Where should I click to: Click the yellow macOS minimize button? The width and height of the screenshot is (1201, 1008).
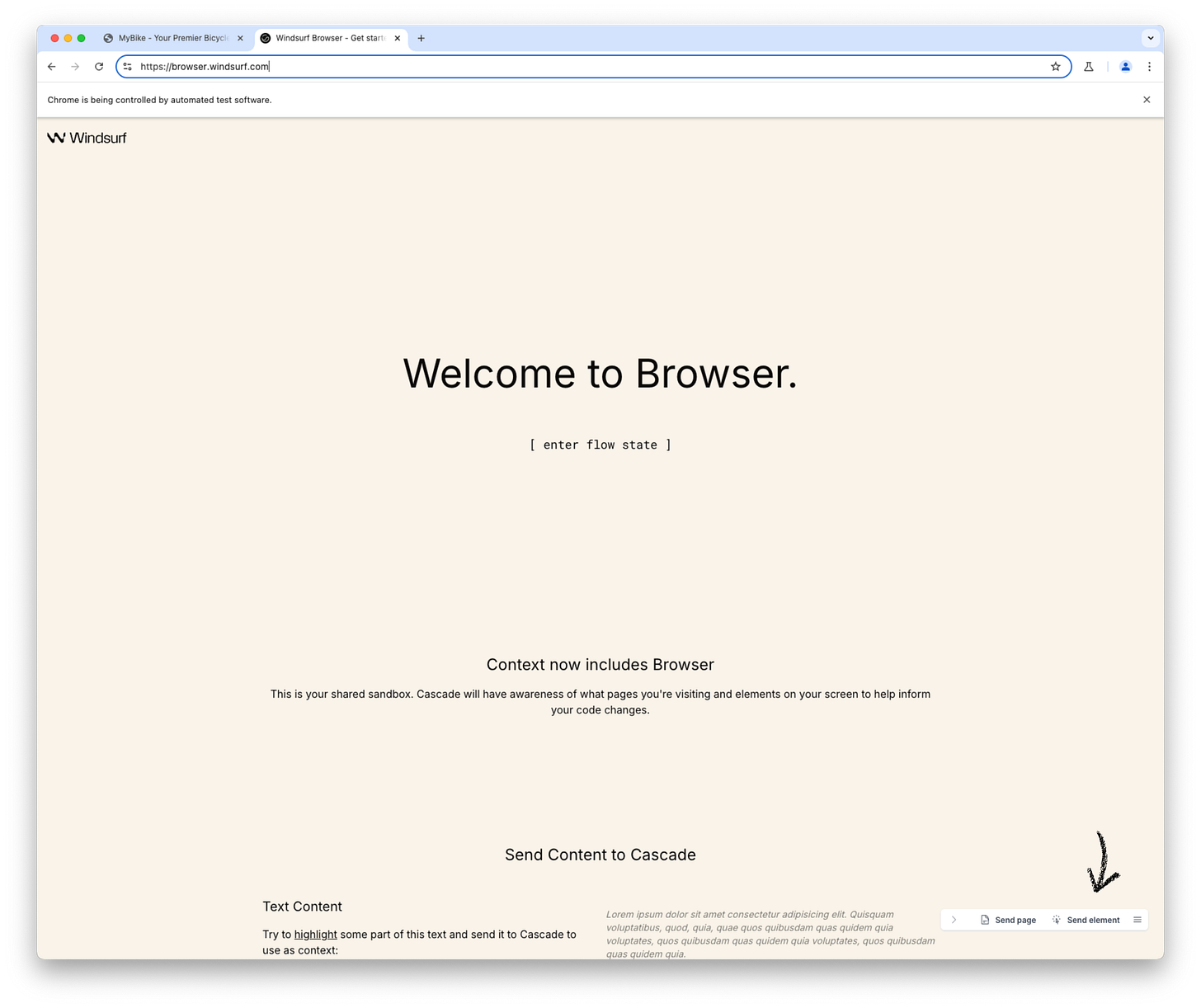(x=68, y=38)
